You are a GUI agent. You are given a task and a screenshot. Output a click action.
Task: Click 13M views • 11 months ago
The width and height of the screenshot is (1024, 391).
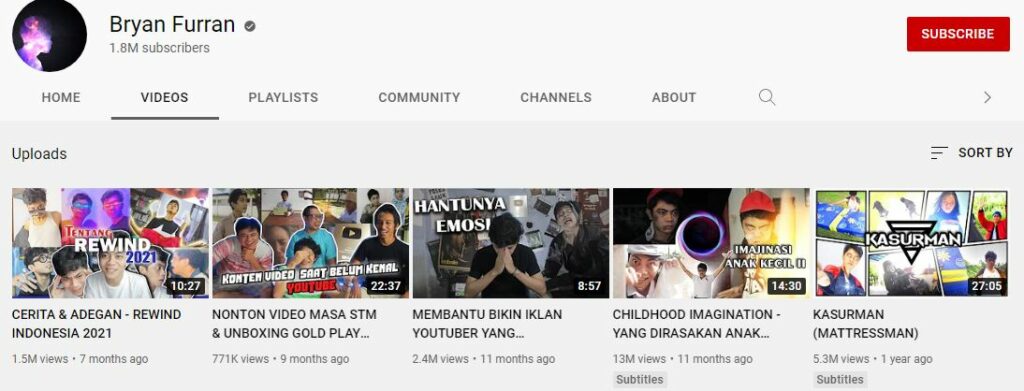(x=682, y=359)
